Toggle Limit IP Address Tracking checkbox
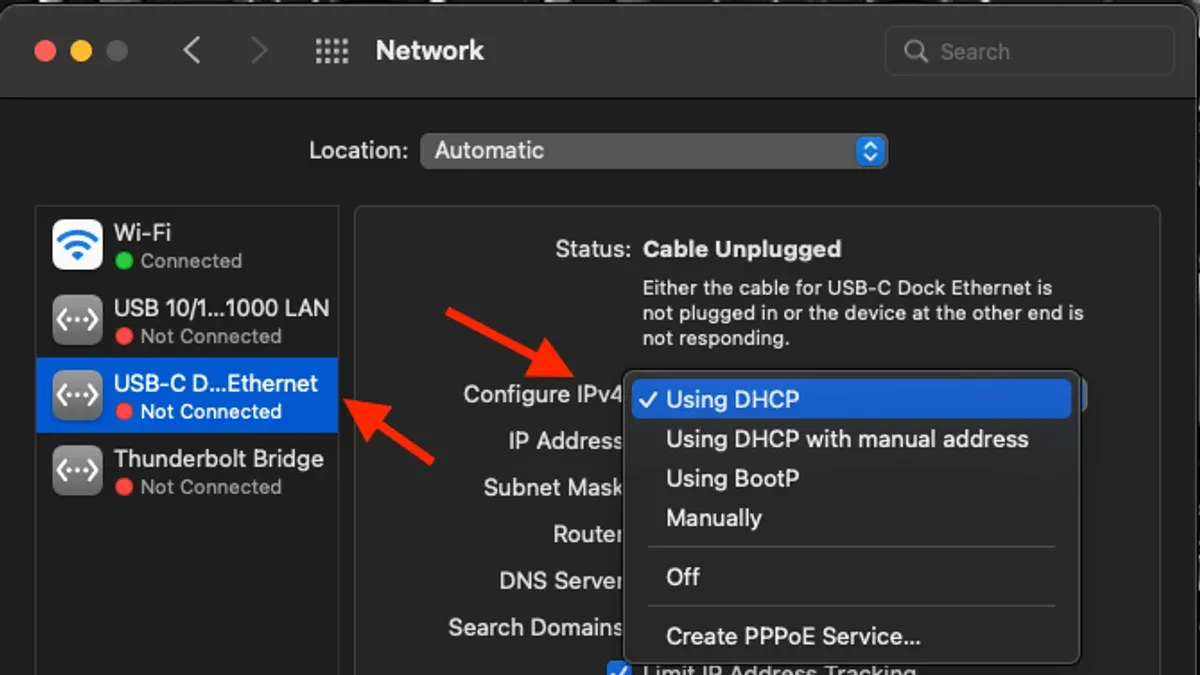This screenshot has height=675, width=1200. click(x=620, y=669)
